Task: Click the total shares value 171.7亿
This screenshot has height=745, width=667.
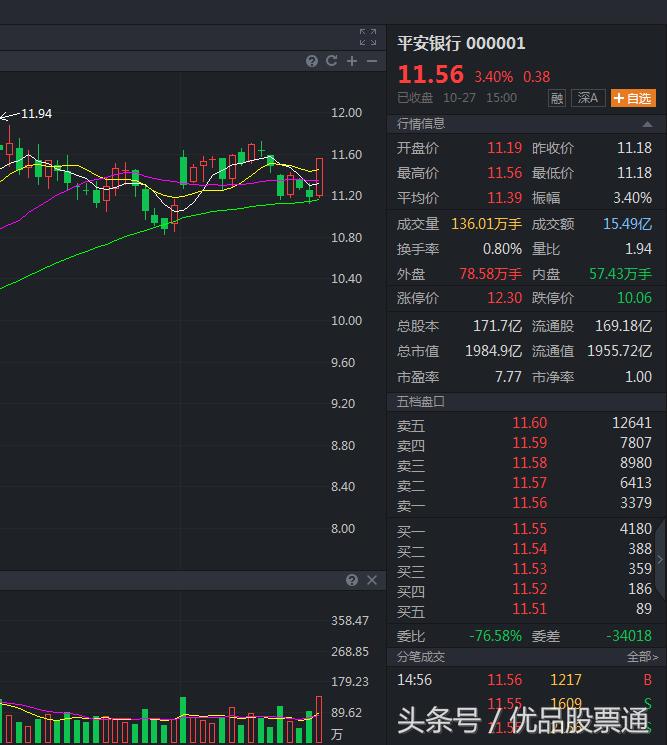Action: (x=497, y=326)
